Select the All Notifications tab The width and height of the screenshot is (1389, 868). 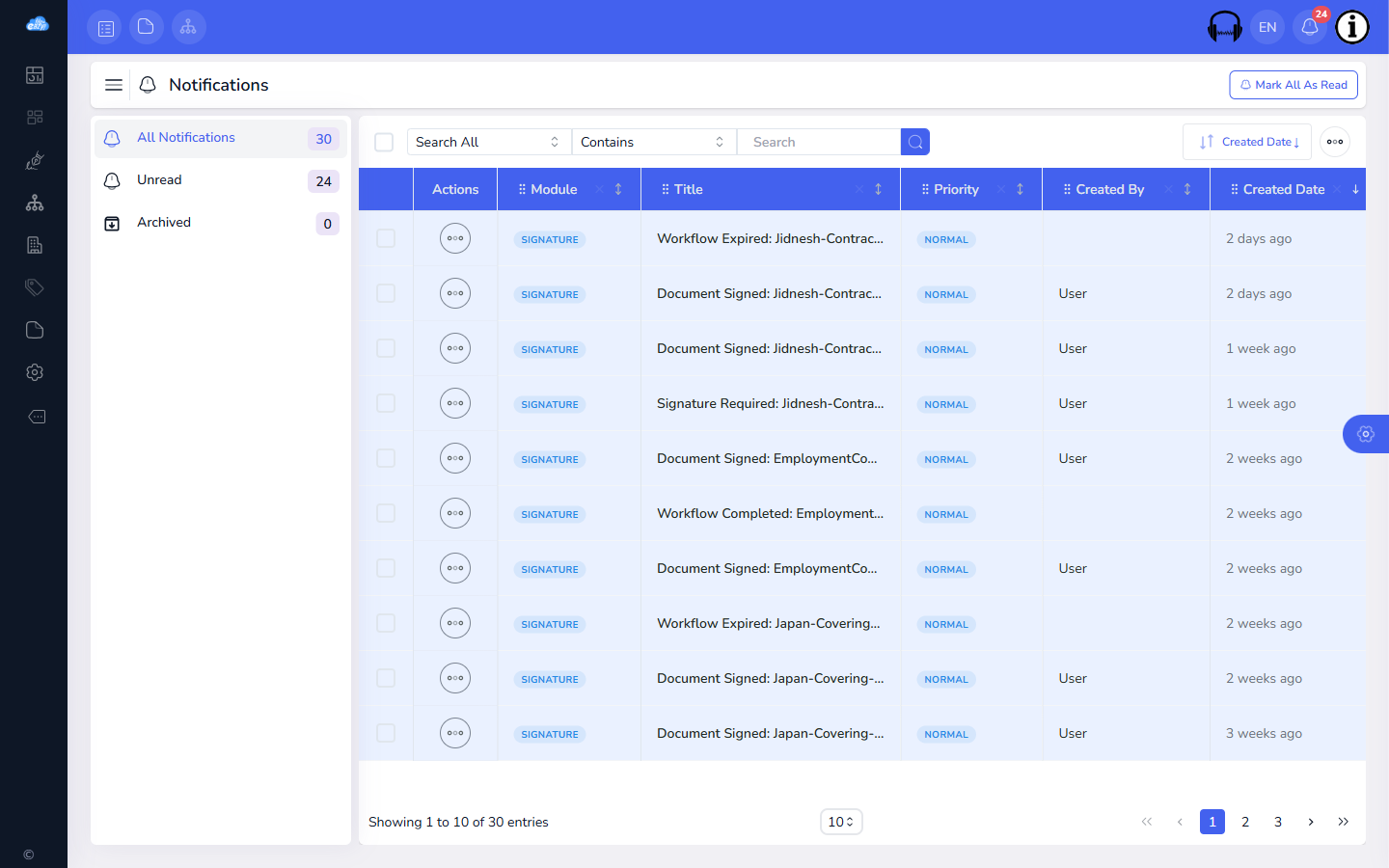click(x=221, y=138)
